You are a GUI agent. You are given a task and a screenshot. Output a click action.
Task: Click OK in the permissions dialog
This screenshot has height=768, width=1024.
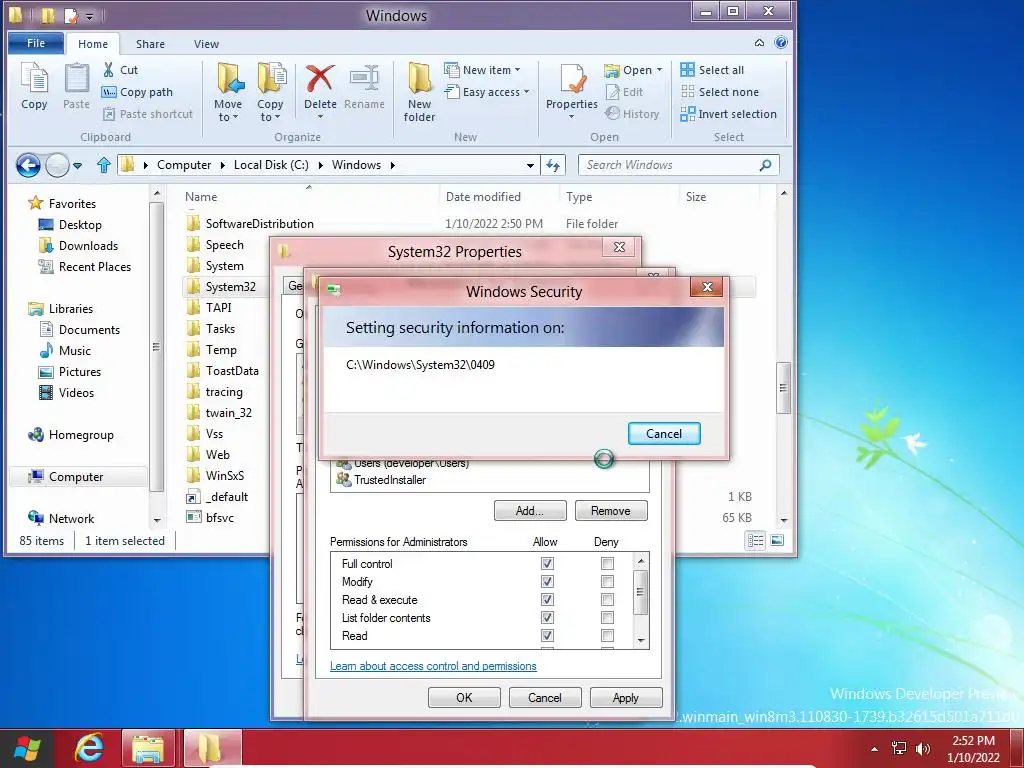click(x=464, y=697)
